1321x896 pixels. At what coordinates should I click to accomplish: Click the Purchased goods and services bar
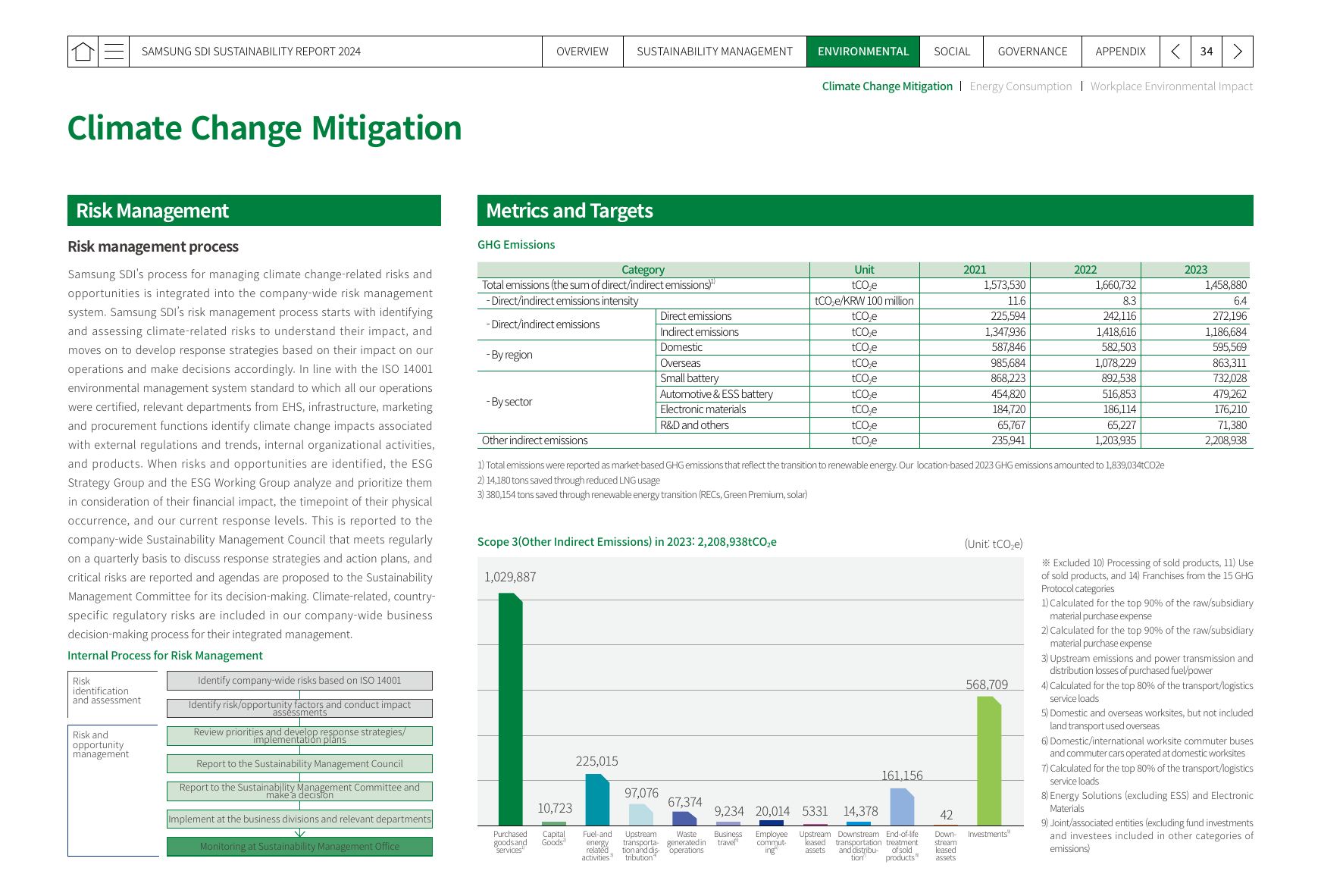pos(511,710)
